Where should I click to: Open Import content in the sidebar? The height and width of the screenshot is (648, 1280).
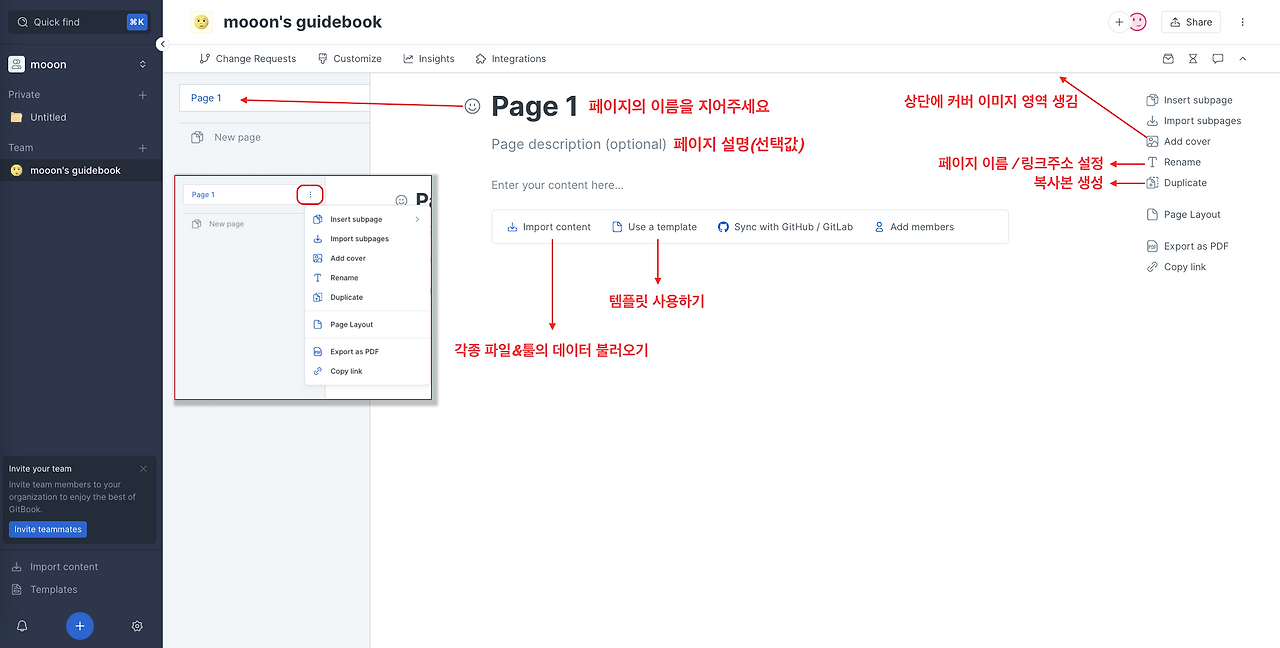pos(64,567)
